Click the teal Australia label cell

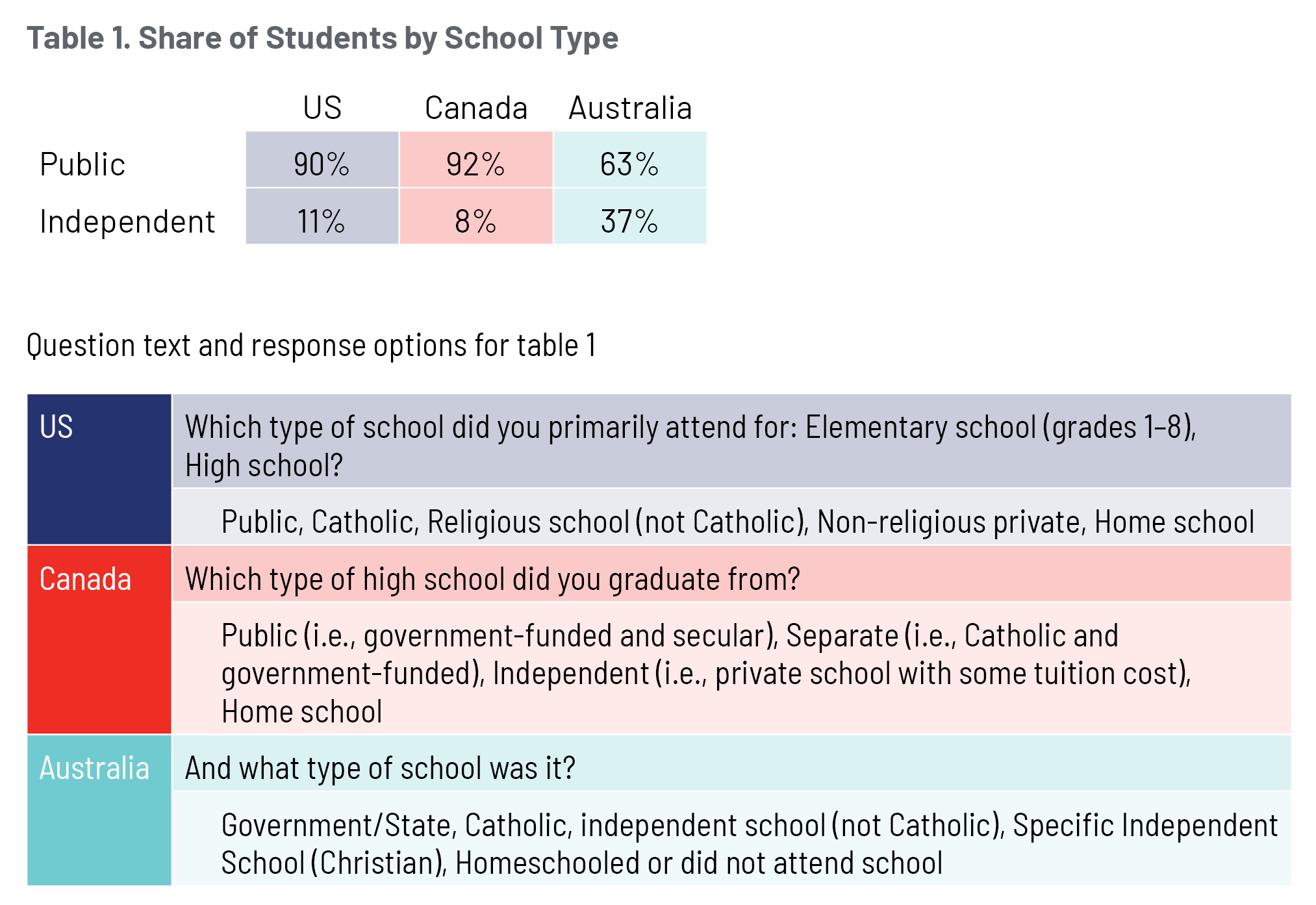pos(99,809)
